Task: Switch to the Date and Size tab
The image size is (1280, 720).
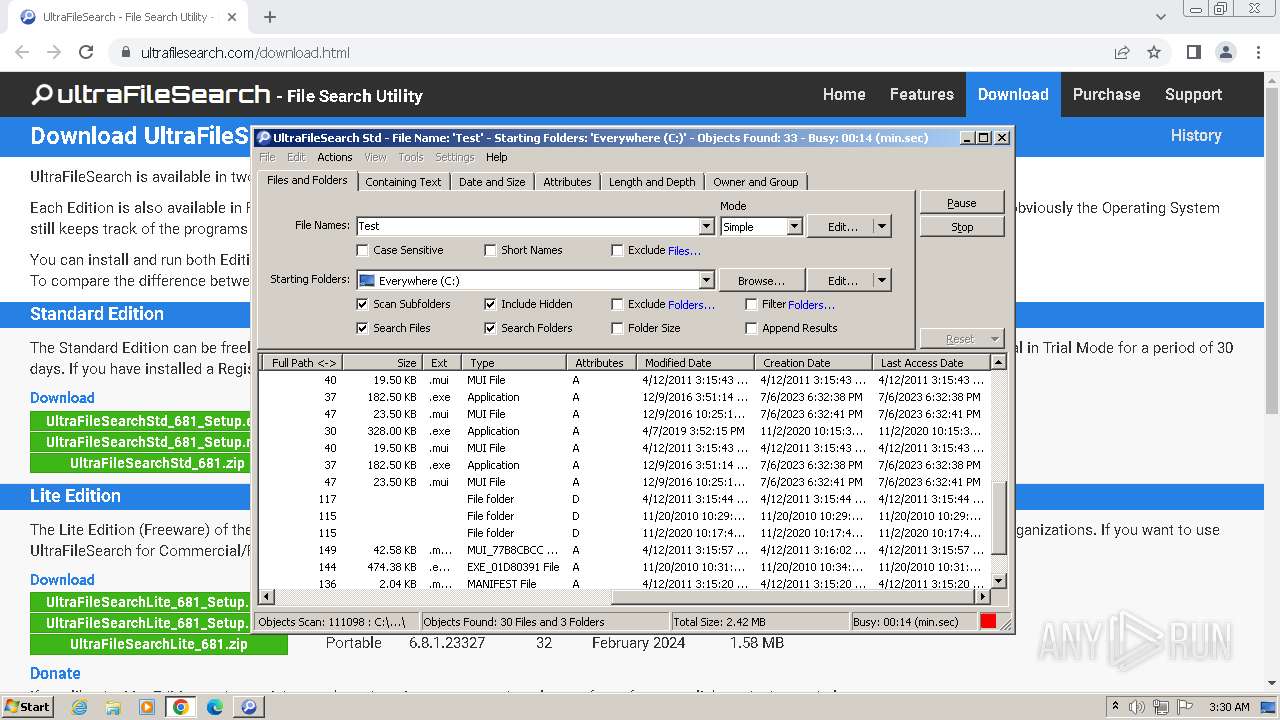Action: 492,182
